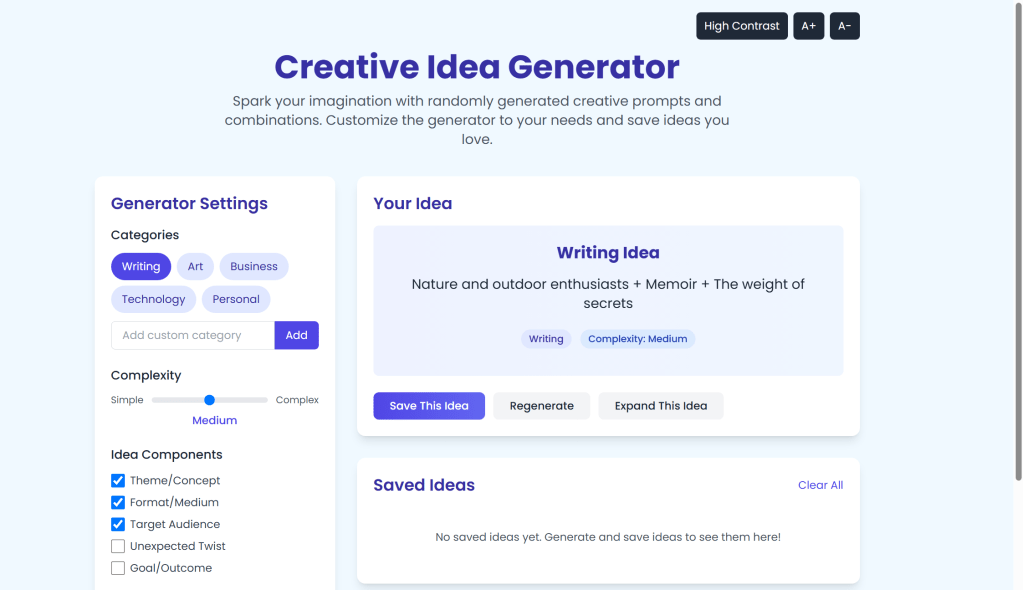1023x590 pixels.
Task: Choose the Business category chip
Action: [254, 267]
